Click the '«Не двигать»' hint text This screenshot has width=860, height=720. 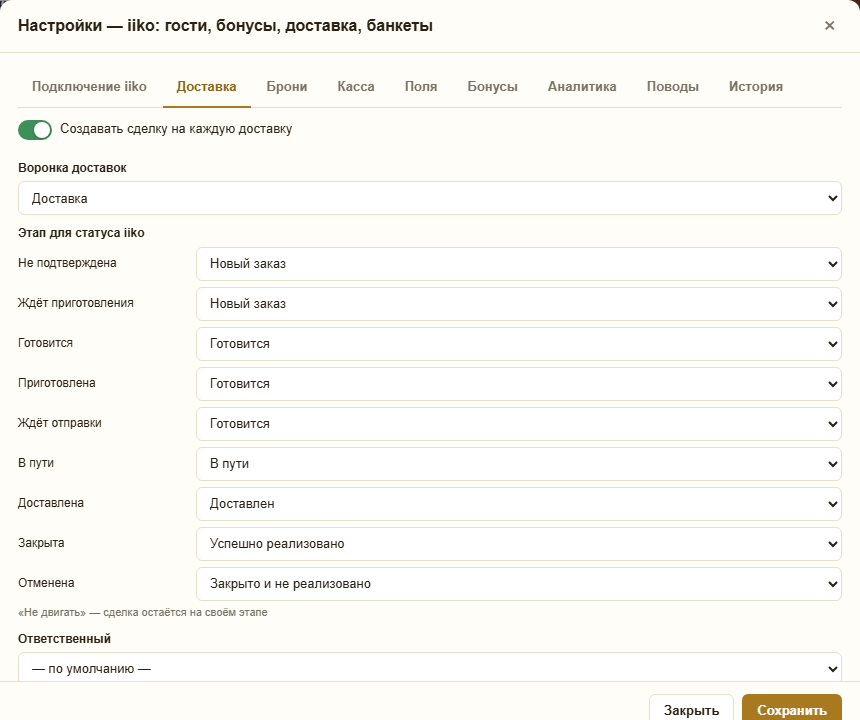143,613
